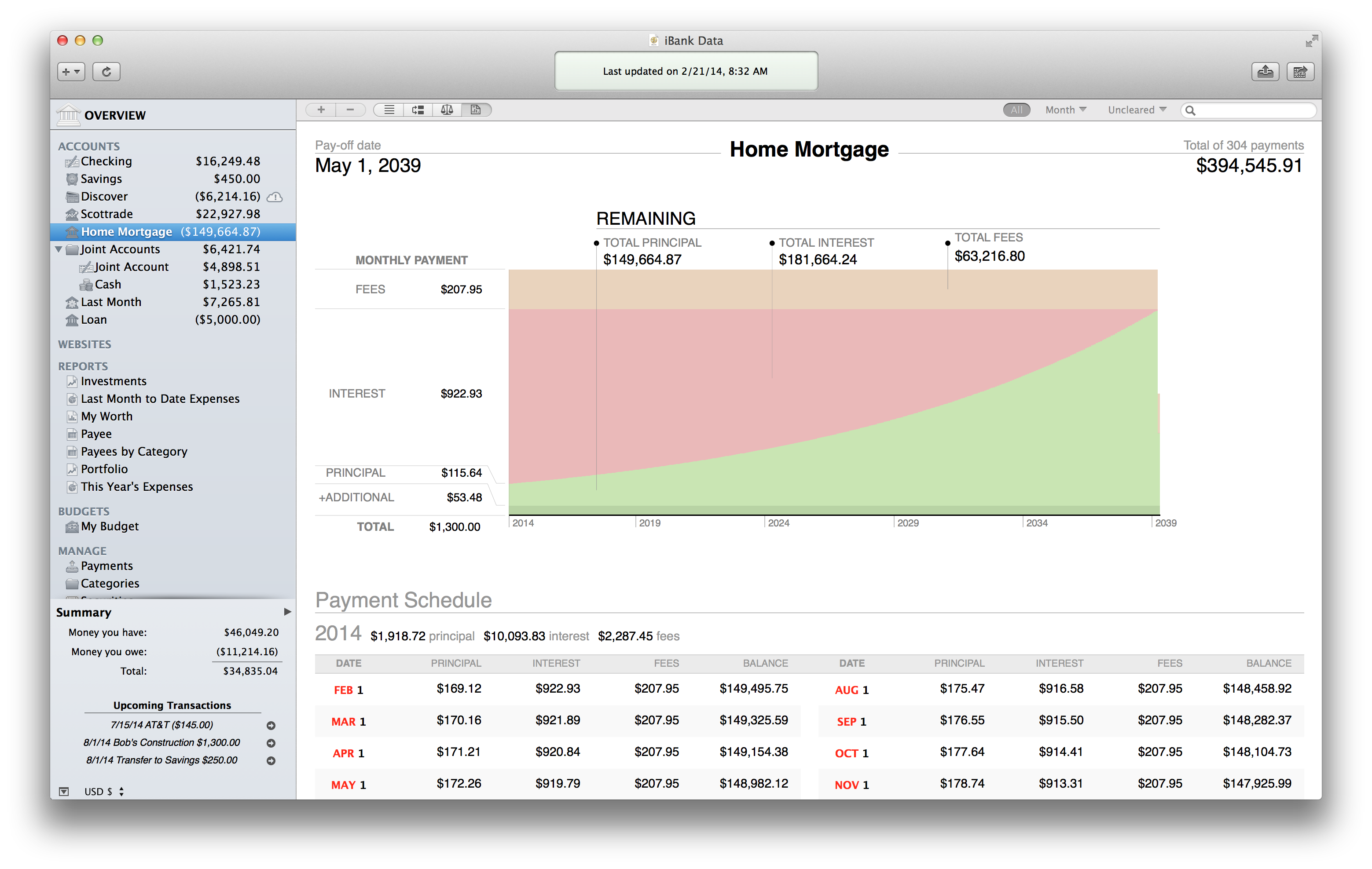Click the Discover account cloud sync icon
This screenshot has height=869, width=1372.
[x=275, y=197]
